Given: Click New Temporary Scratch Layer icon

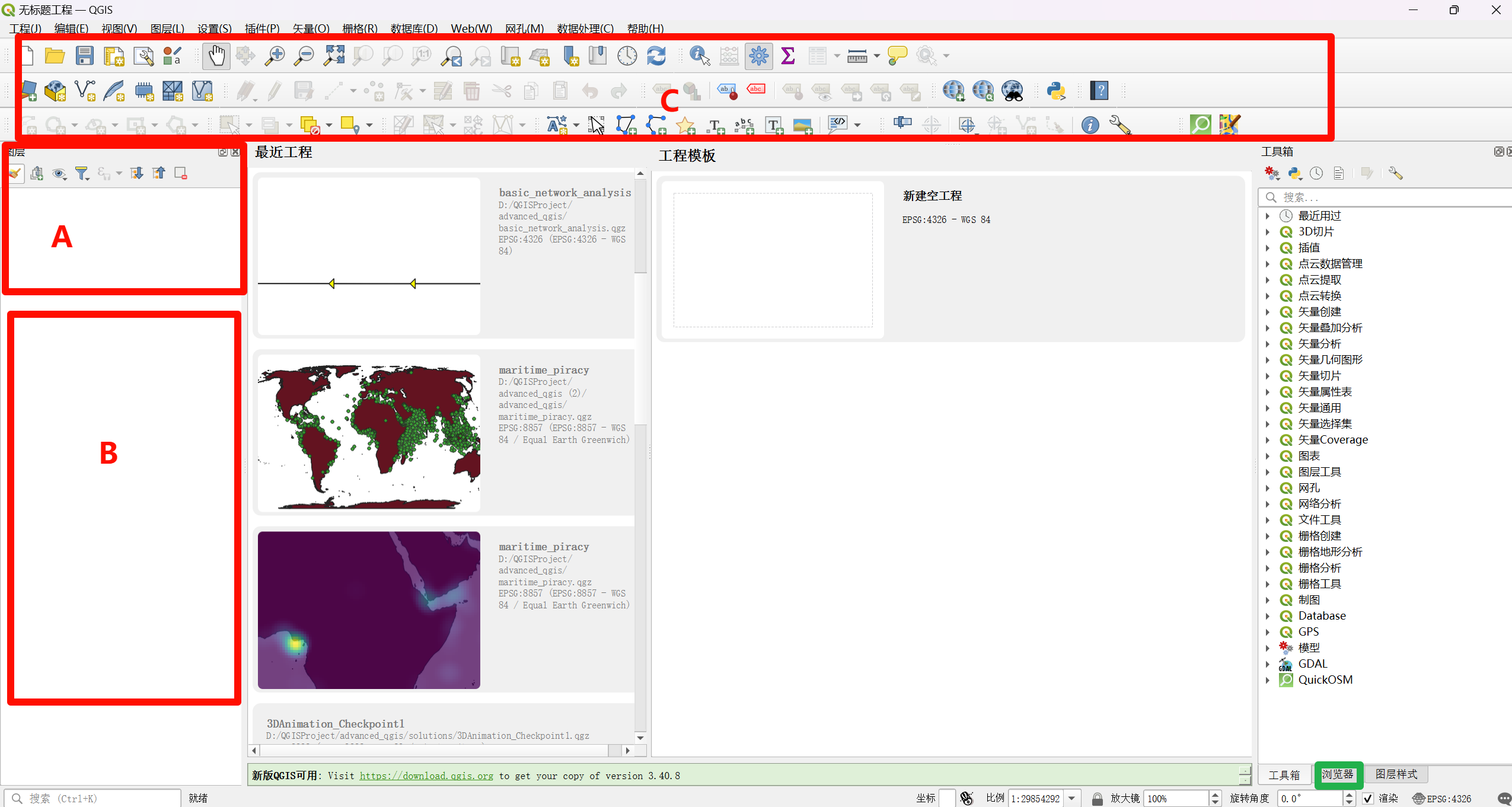Looking at the screenshot, I should point(143,91).
